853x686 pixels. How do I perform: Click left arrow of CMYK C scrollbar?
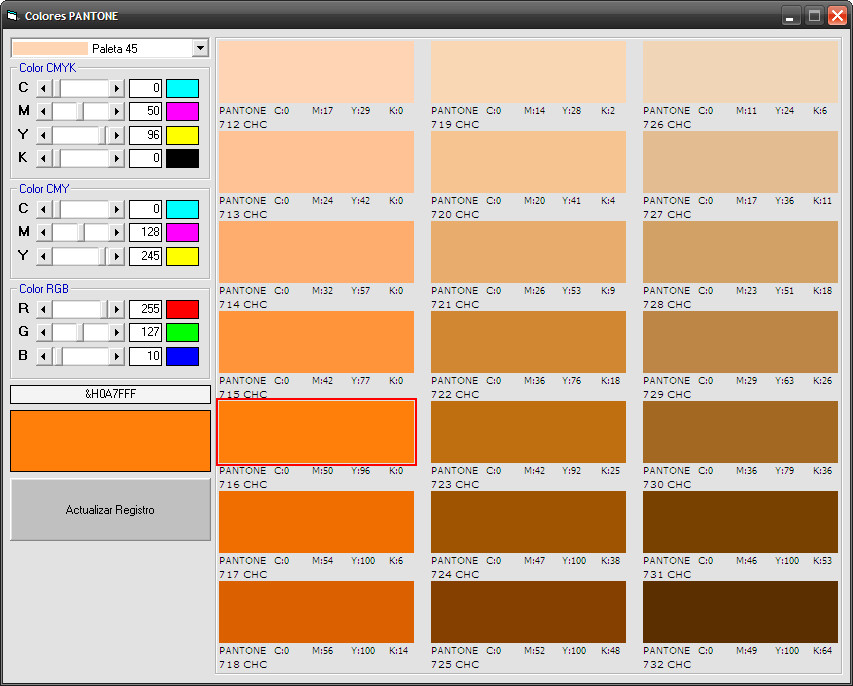pos(44,88)
